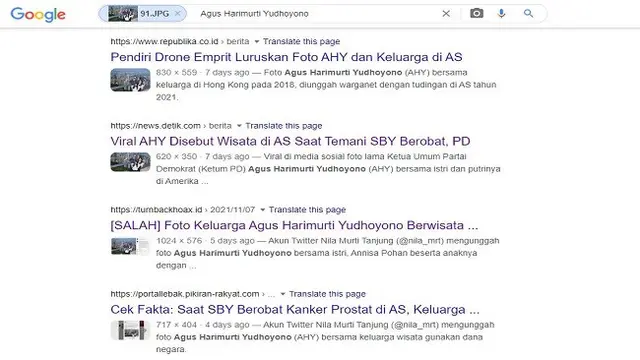Click the '620 × 350' image size text
Screen dimensions: 640x360
click(x=176, y=156)
